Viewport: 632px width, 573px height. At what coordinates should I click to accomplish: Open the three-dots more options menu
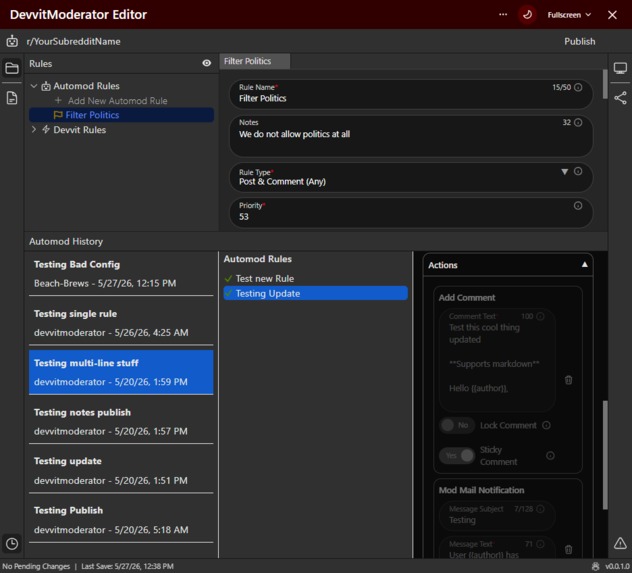(503, 15)
